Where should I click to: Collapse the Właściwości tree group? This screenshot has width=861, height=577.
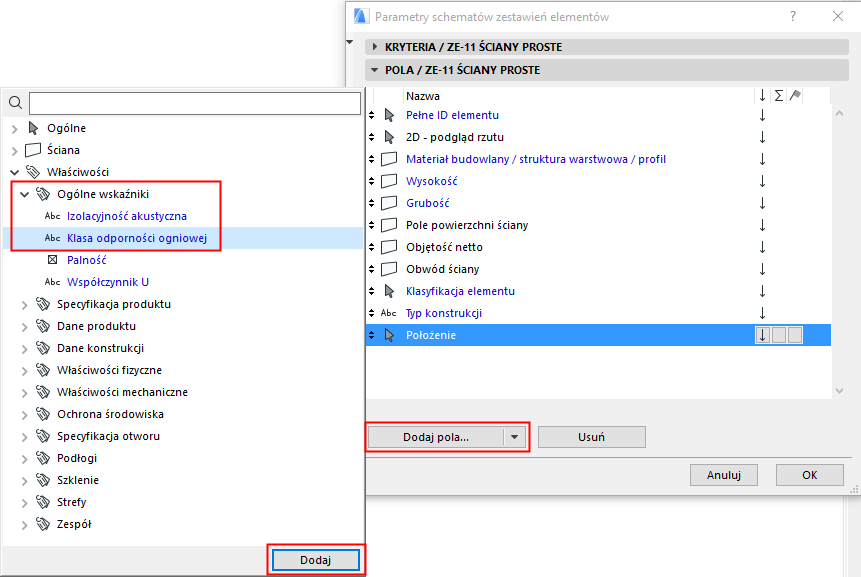pyautogui.click(x=15, y=172)
